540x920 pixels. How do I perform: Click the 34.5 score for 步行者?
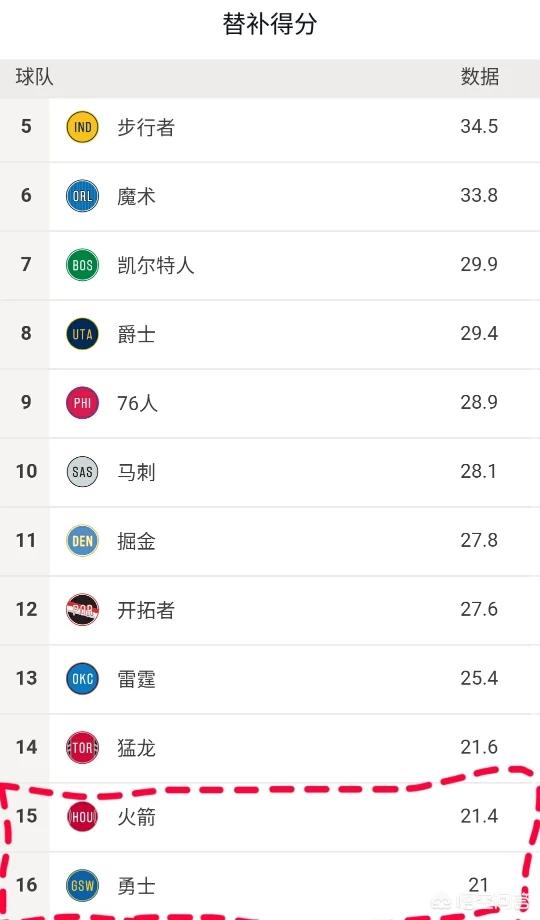(x=479, y=126)
